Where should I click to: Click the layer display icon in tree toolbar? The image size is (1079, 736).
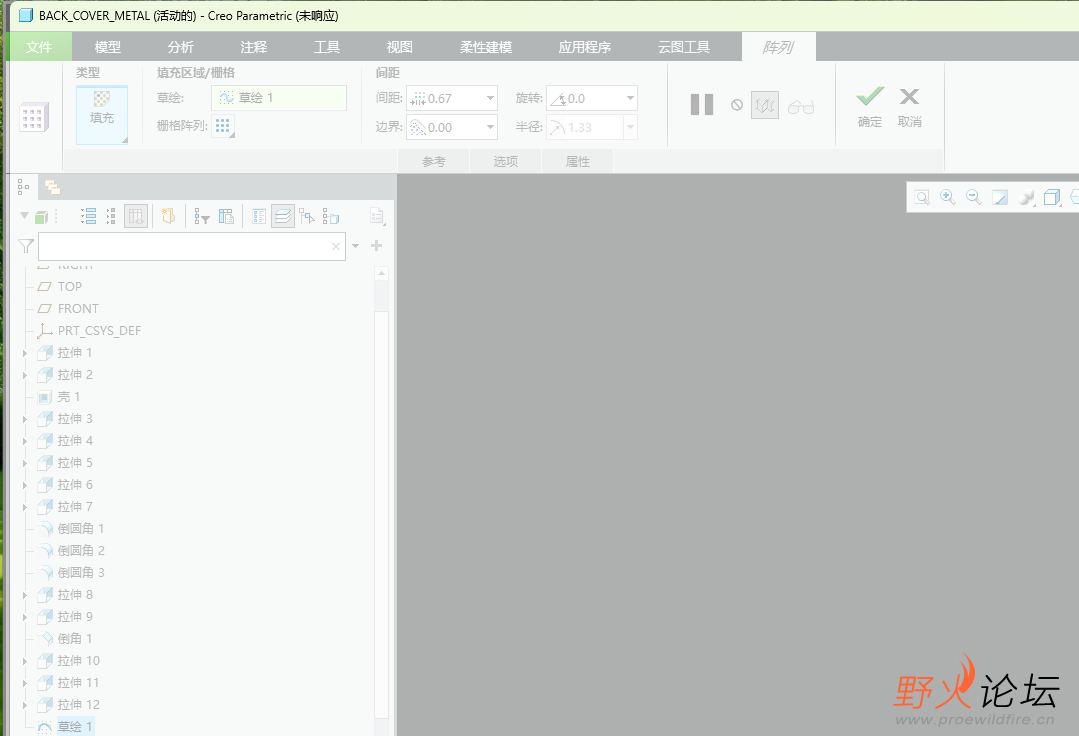[282, 215]
